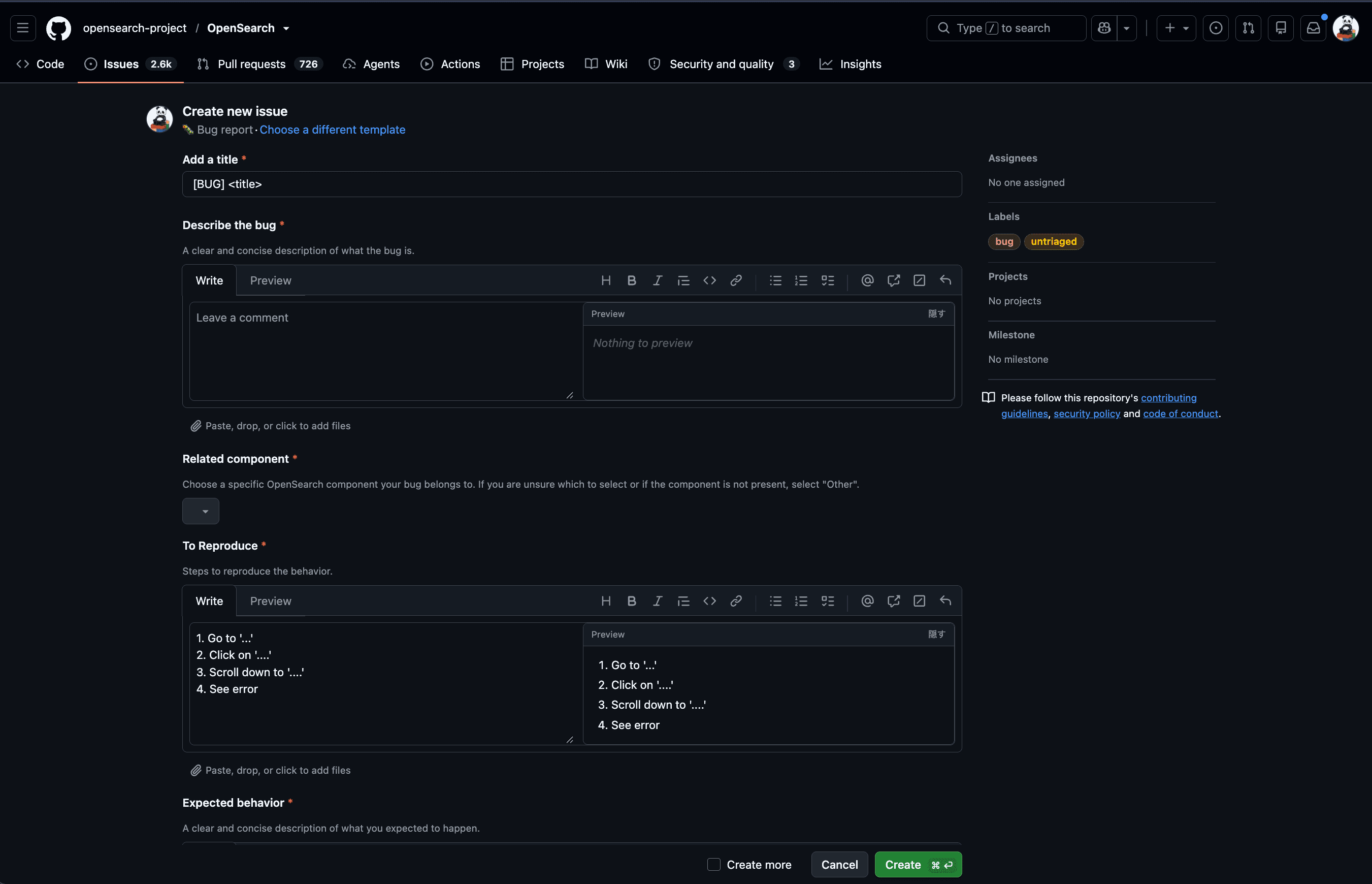1372x884 pixels.
Task: Insert saved reply in Describe the bug editor
Action: (x=945, y=281)
